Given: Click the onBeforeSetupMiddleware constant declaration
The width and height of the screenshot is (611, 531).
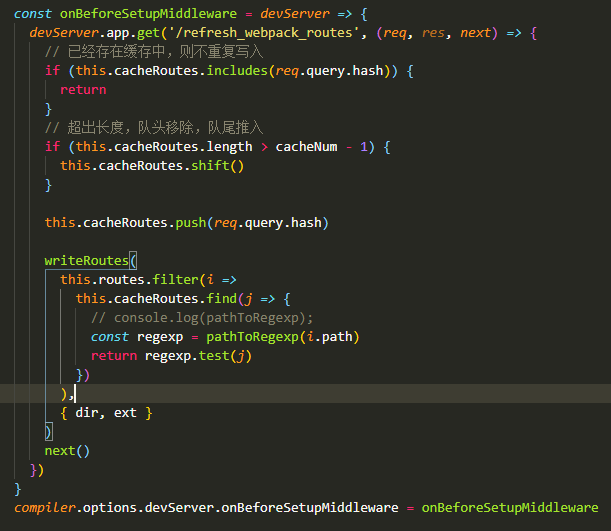Looking at the screenshot, I should tap(148, 14).
